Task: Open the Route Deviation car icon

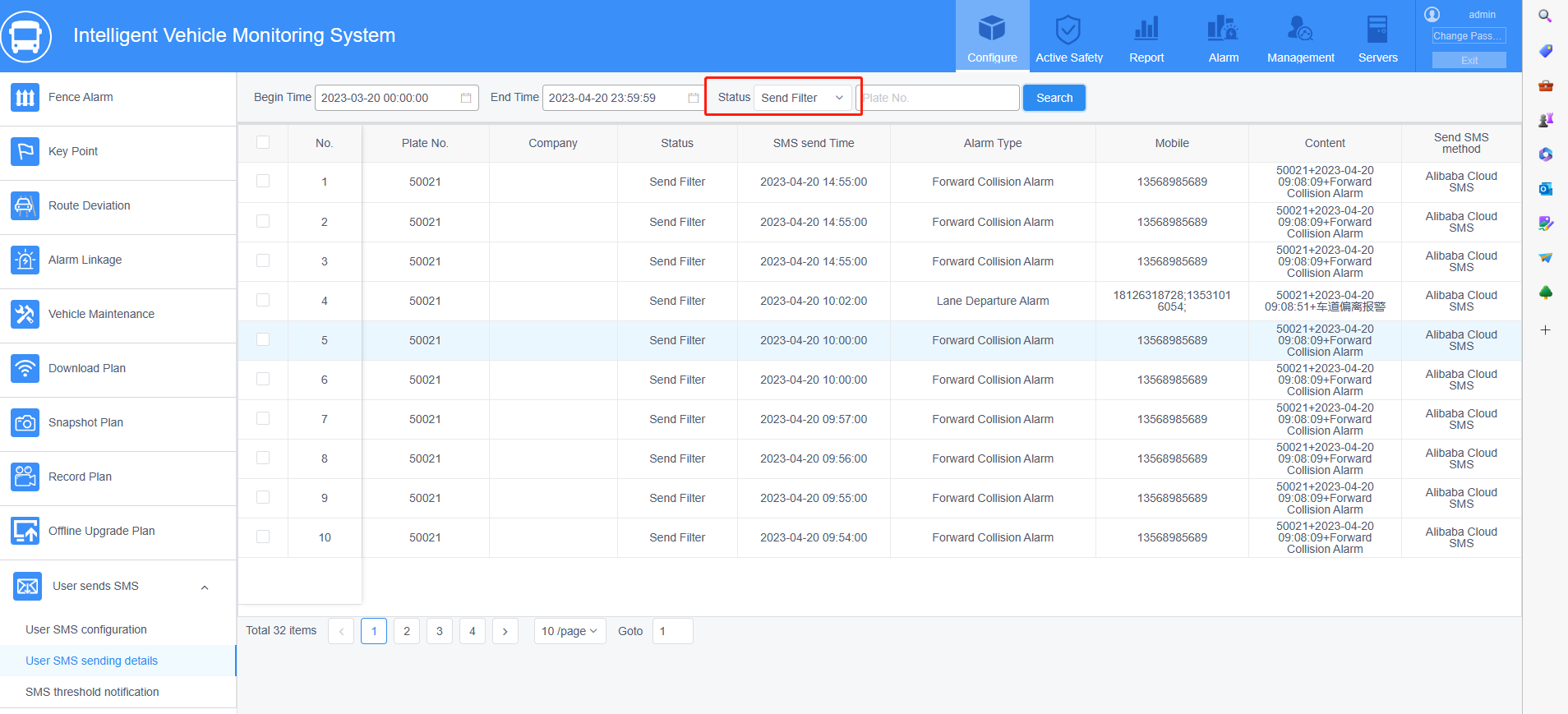Action: point(25,206)
